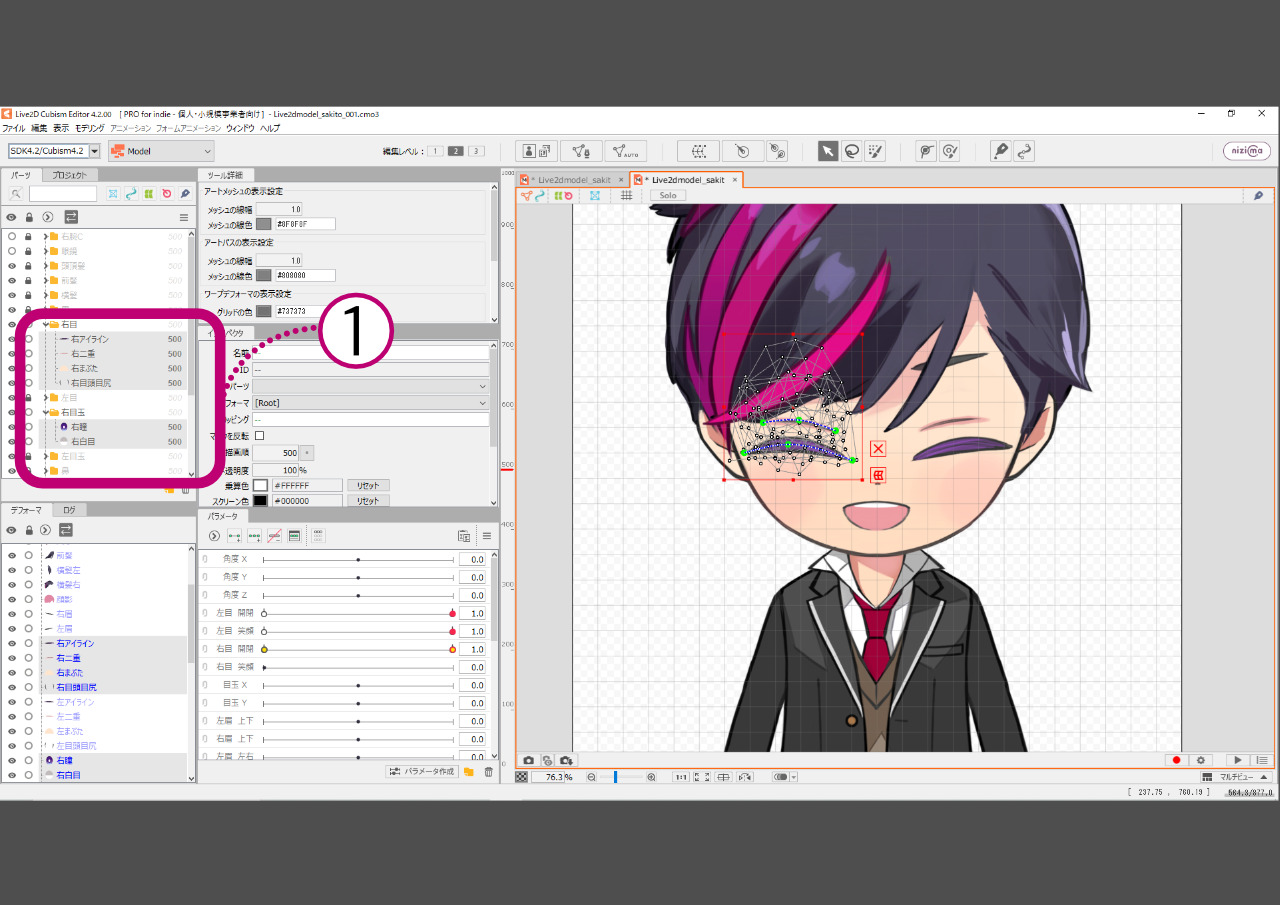Toggle visibility of 右二重 part

pos(12,354)
